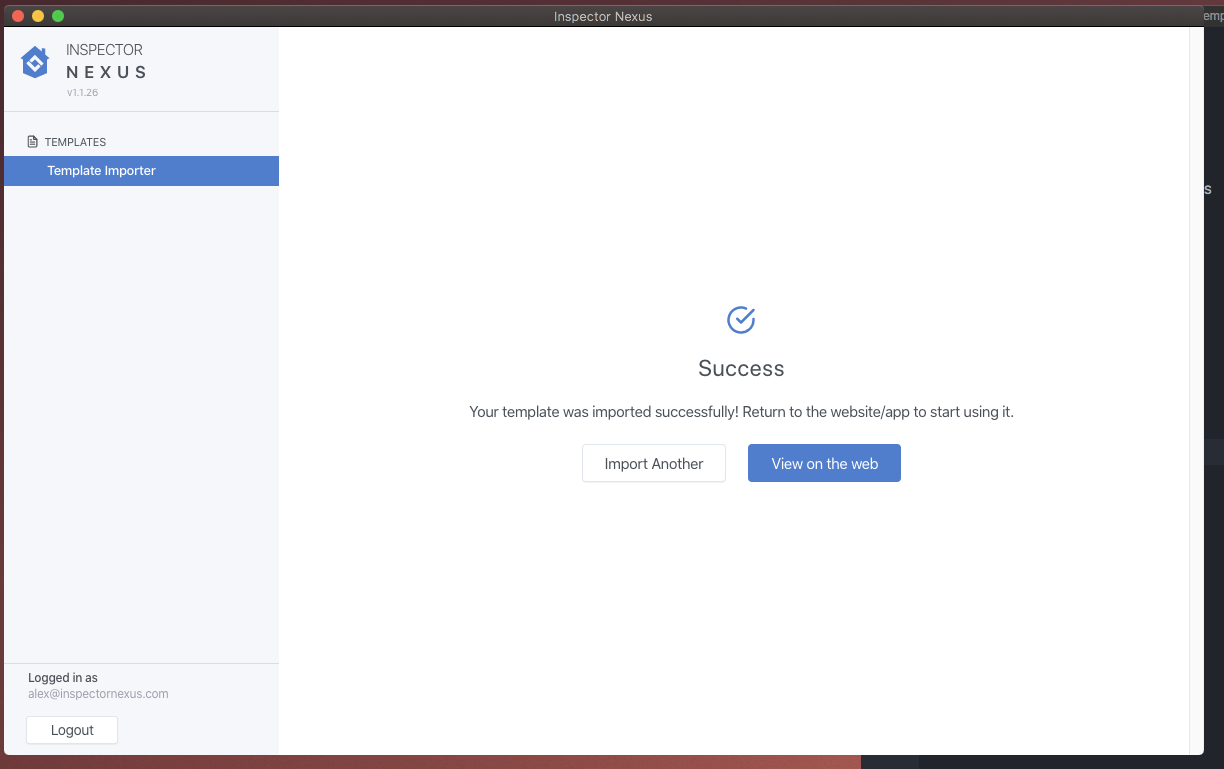This screenshot has width=1224, height=769.
Task: Click the Inspector Nexus house logo
Action: click(x=35, y=62)
